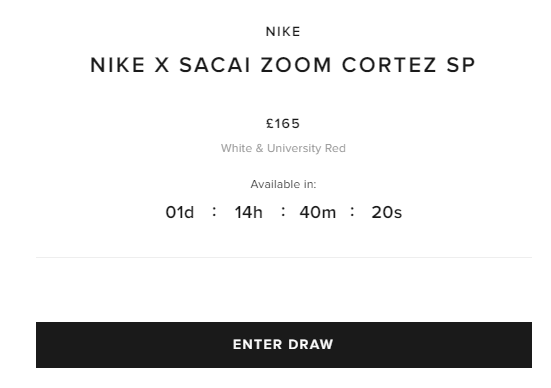Click the £165 price
This screenshot has width=551, height=388.
(283, 124)
